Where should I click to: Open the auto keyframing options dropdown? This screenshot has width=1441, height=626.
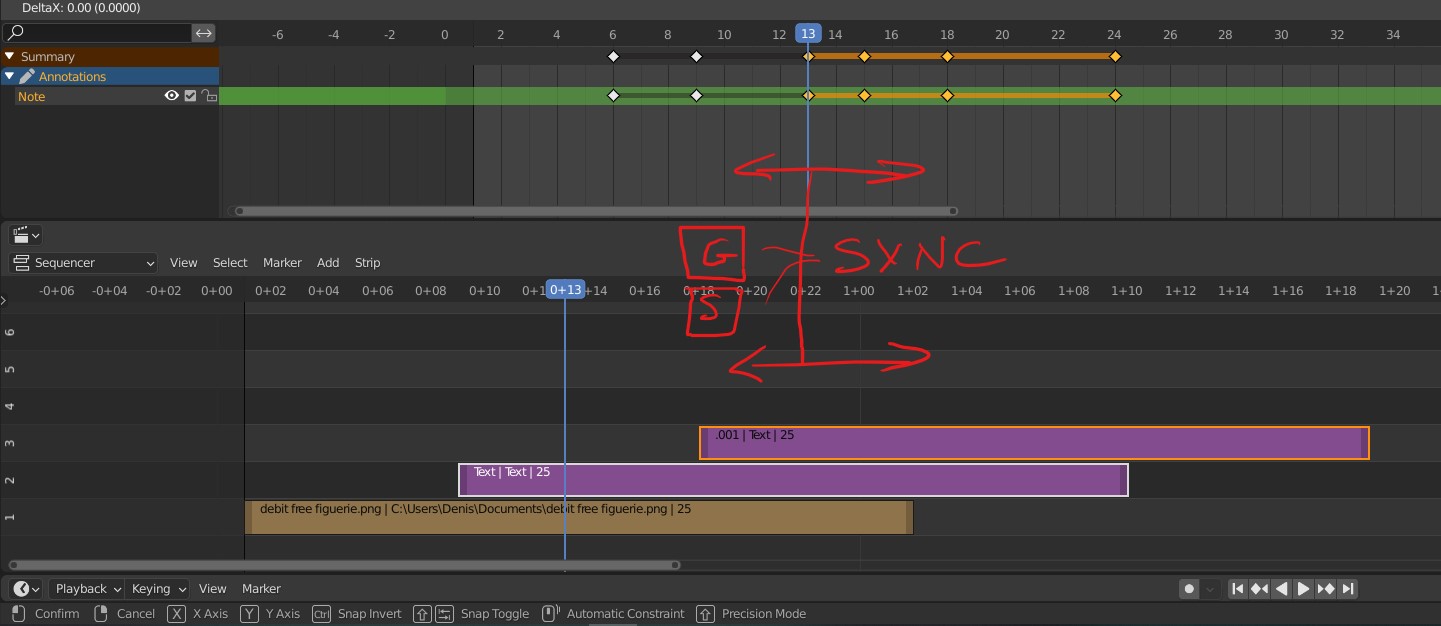coord(1210,589)
